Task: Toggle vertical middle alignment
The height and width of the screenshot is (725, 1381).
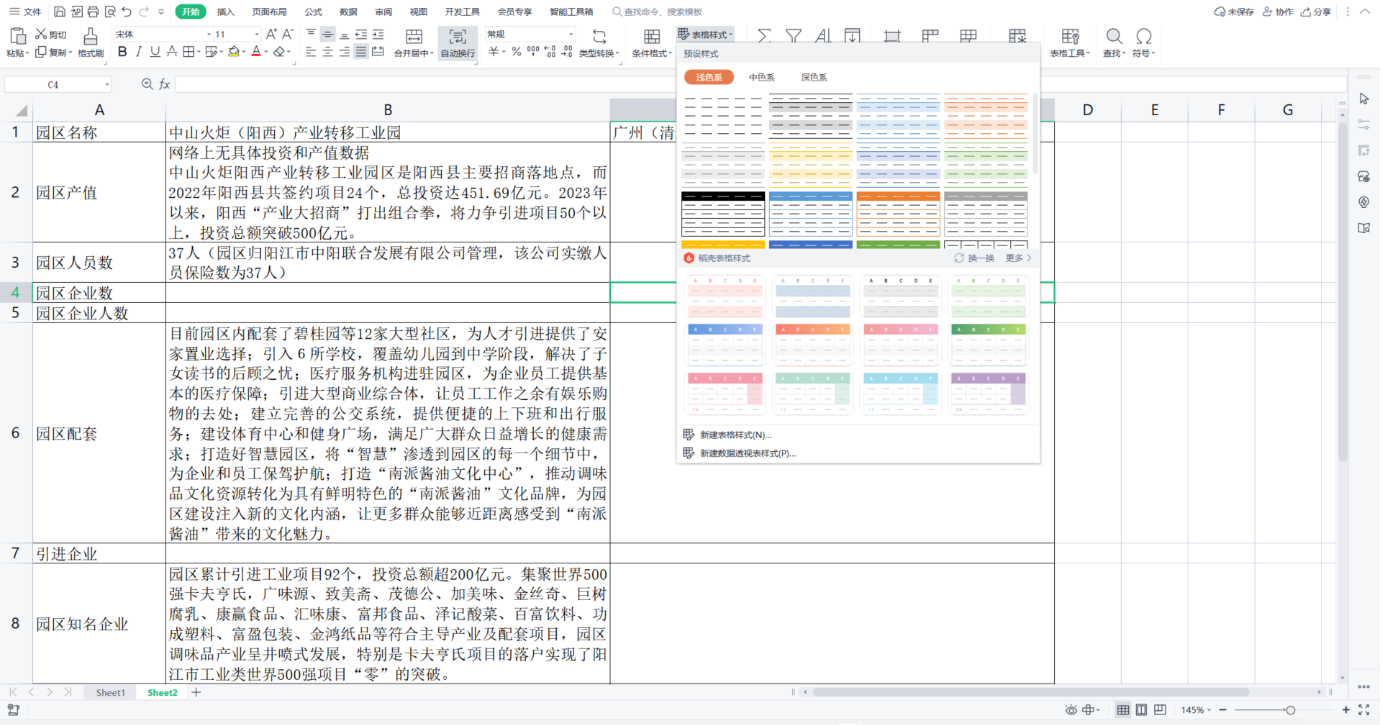Action: (327, 34)
